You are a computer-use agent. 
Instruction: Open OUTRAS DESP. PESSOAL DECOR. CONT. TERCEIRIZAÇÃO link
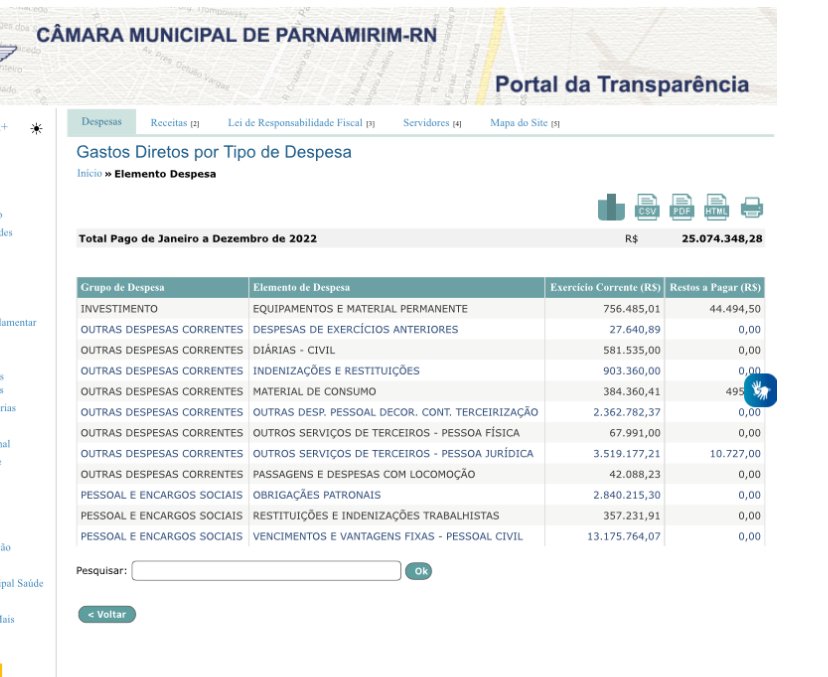pos(396,412)
